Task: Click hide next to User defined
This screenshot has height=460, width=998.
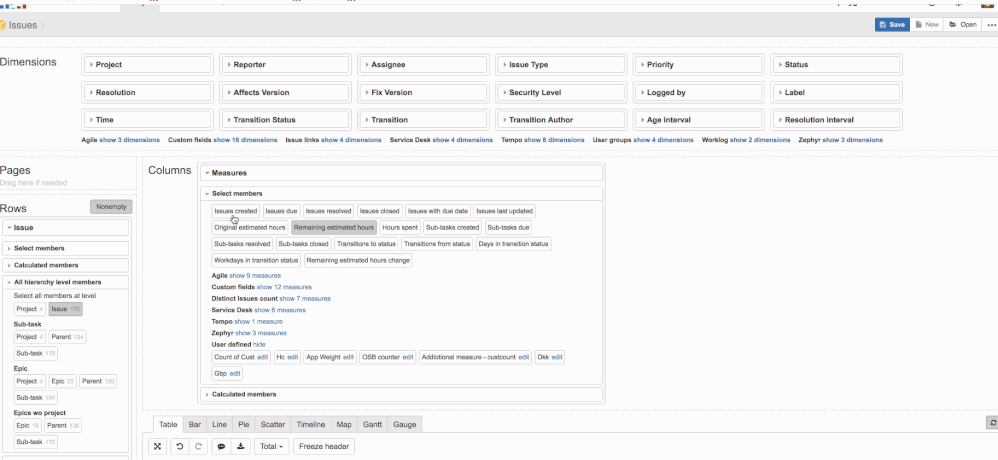Action: pos(259,344)
